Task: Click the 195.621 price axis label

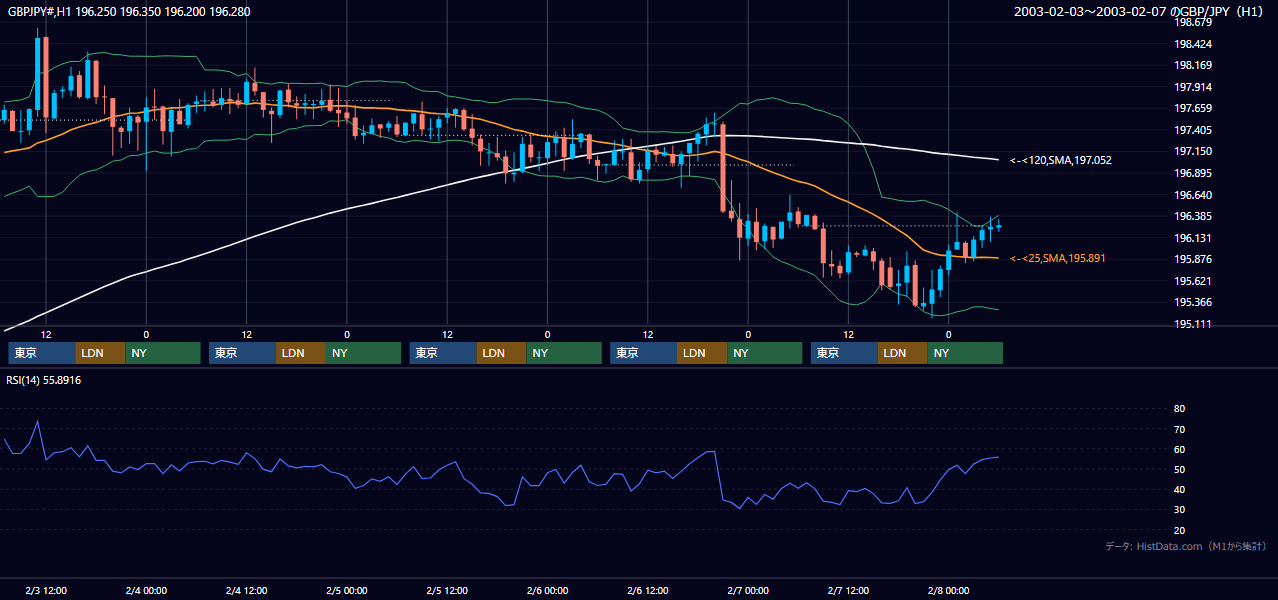Action: tap(1194, 281)
